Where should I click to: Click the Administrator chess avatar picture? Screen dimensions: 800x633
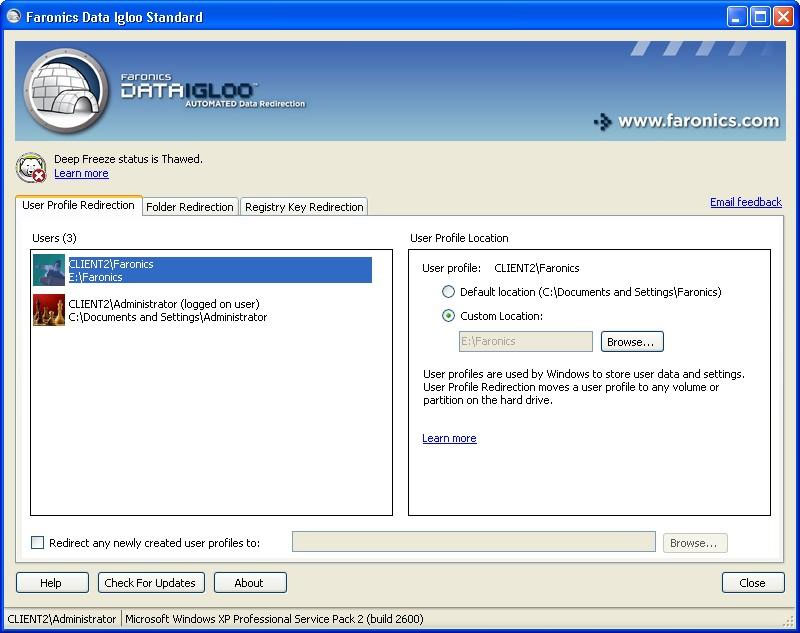point(49,310)
